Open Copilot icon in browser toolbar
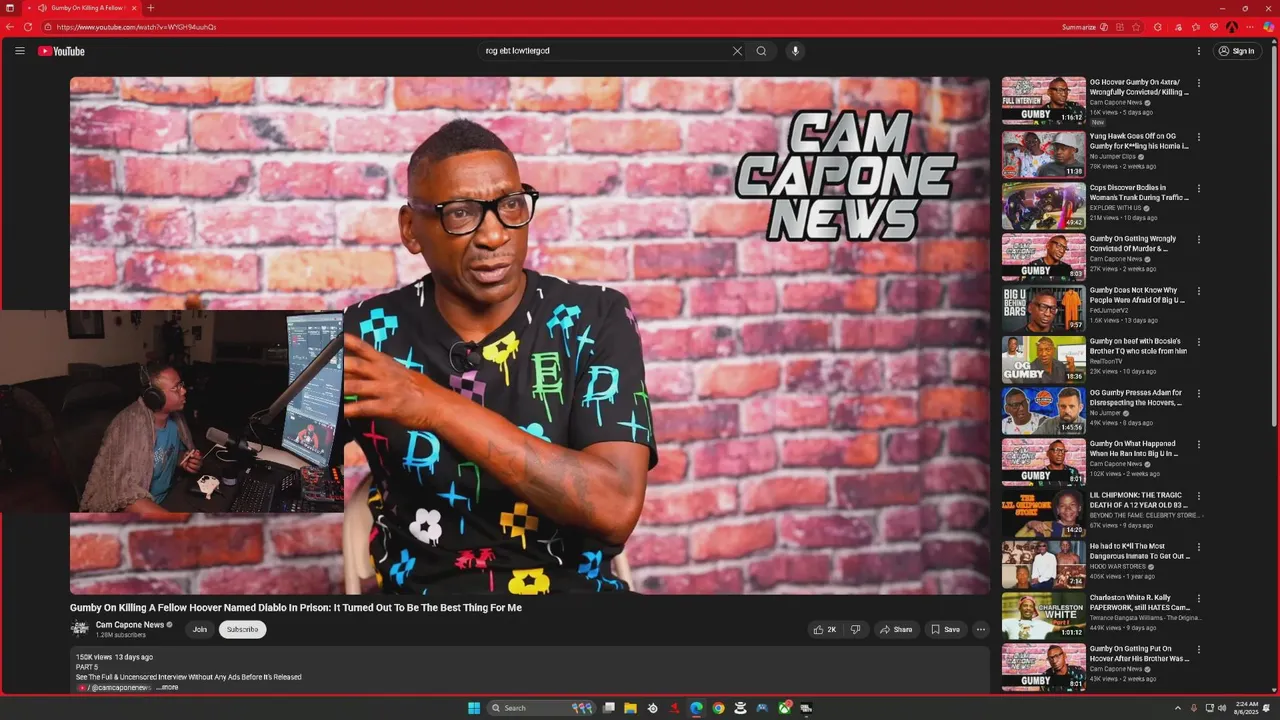 (x=1268, y=27)
